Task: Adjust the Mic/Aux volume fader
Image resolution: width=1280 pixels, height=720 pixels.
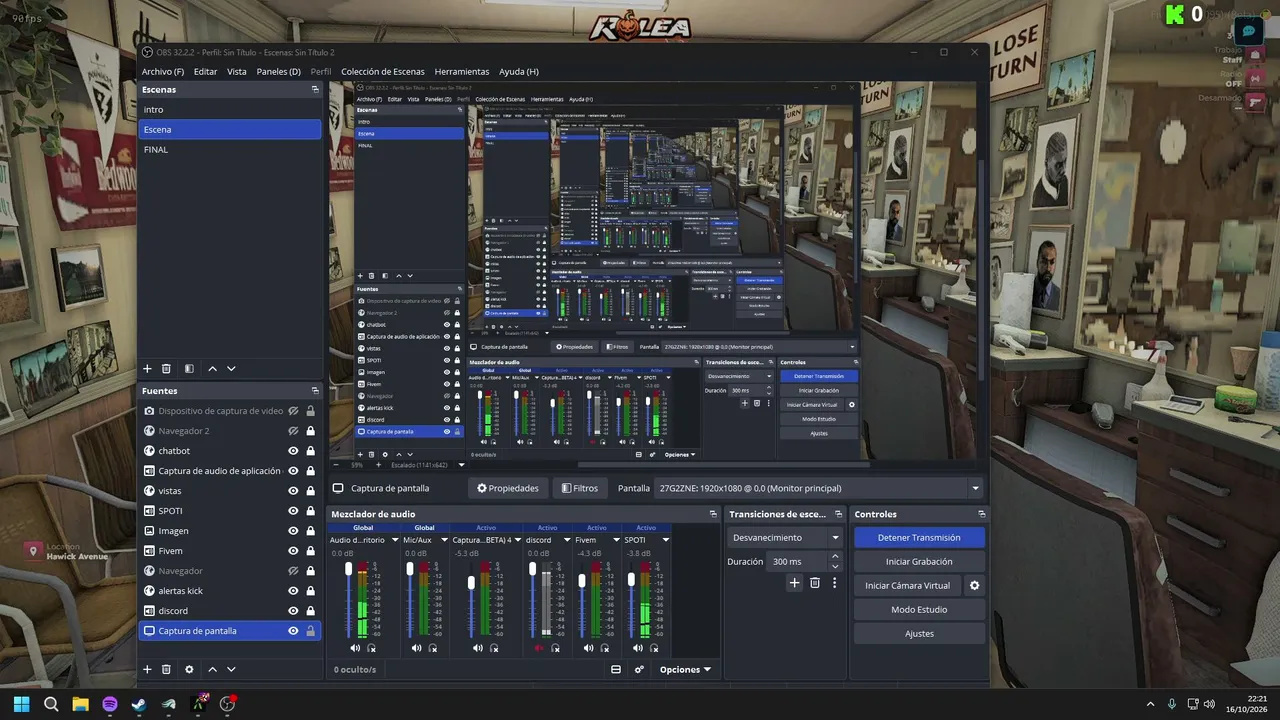Action: coord(410,569)
